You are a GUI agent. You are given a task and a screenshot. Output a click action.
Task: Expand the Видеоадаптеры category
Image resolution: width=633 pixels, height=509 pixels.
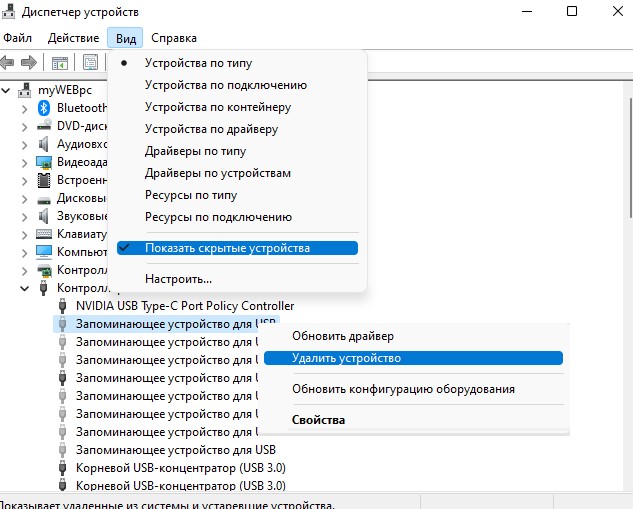25,163
